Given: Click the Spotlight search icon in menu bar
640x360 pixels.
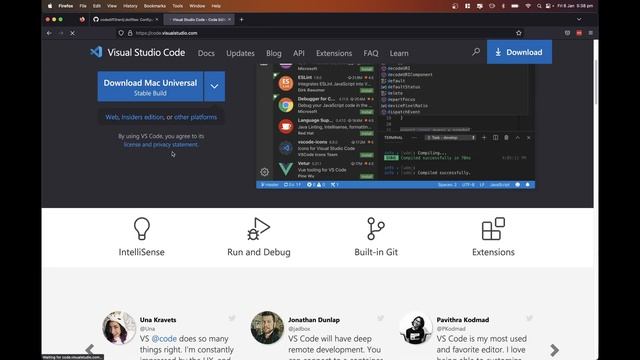Looking at the screenshot, I should [x=539, y=6].
